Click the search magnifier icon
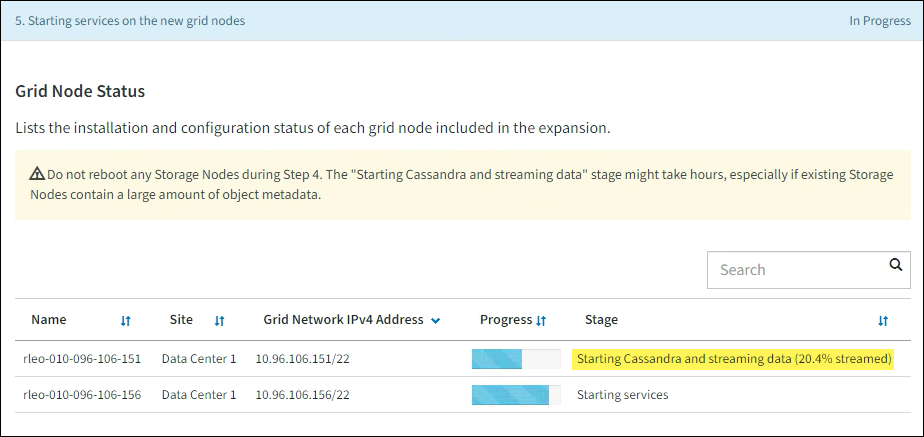The image size is (924, 437). (x=896, y=265)
